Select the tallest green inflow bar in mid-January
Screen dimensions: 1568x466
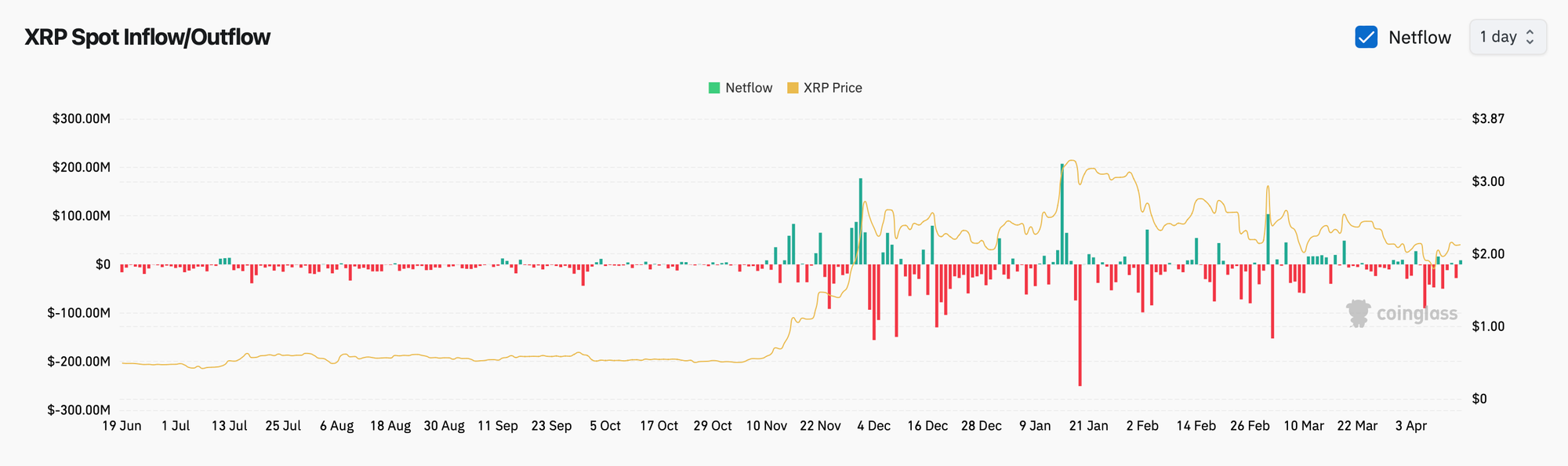[1062, 213]
